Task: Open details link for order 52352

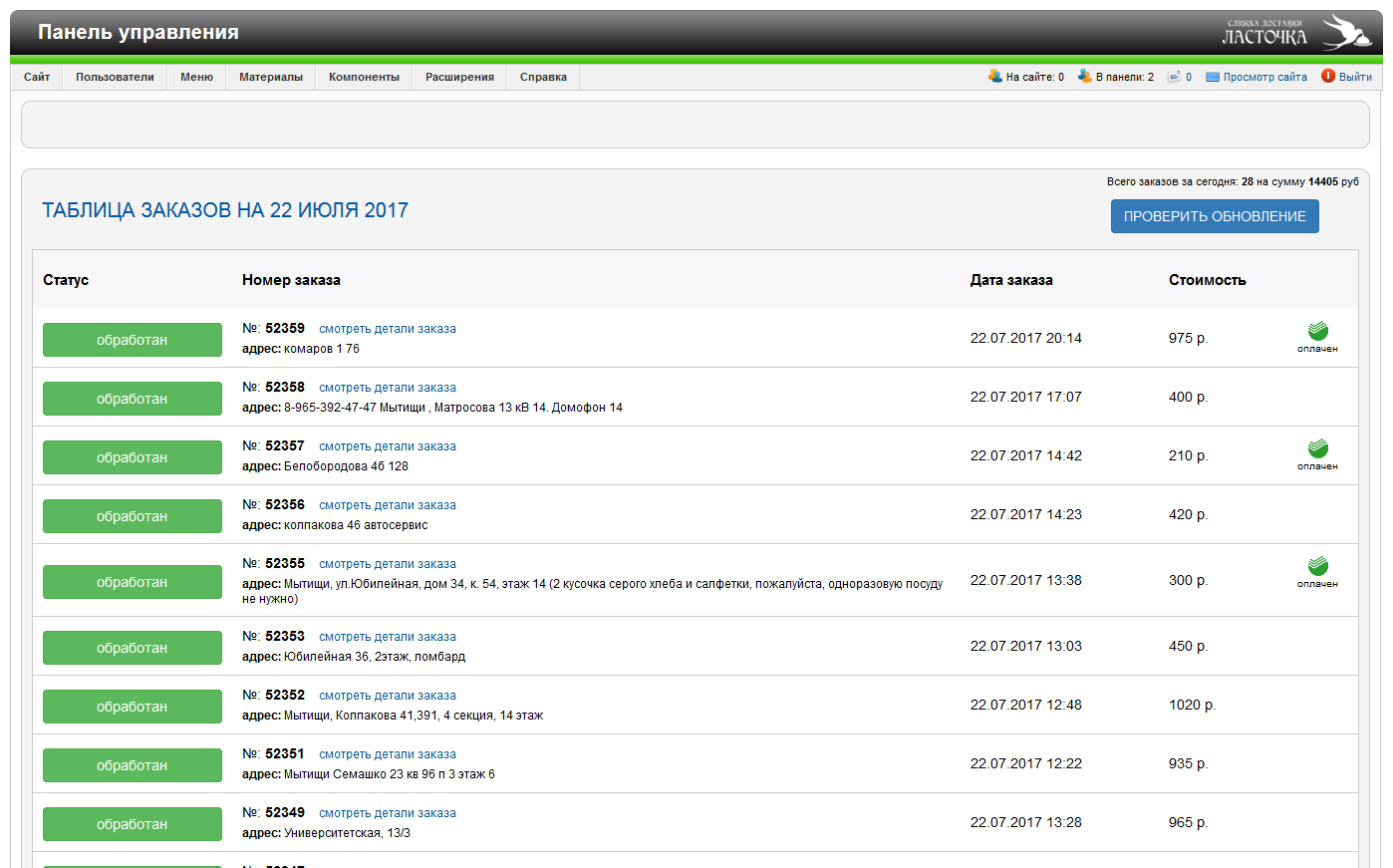Action: (387, 696)
